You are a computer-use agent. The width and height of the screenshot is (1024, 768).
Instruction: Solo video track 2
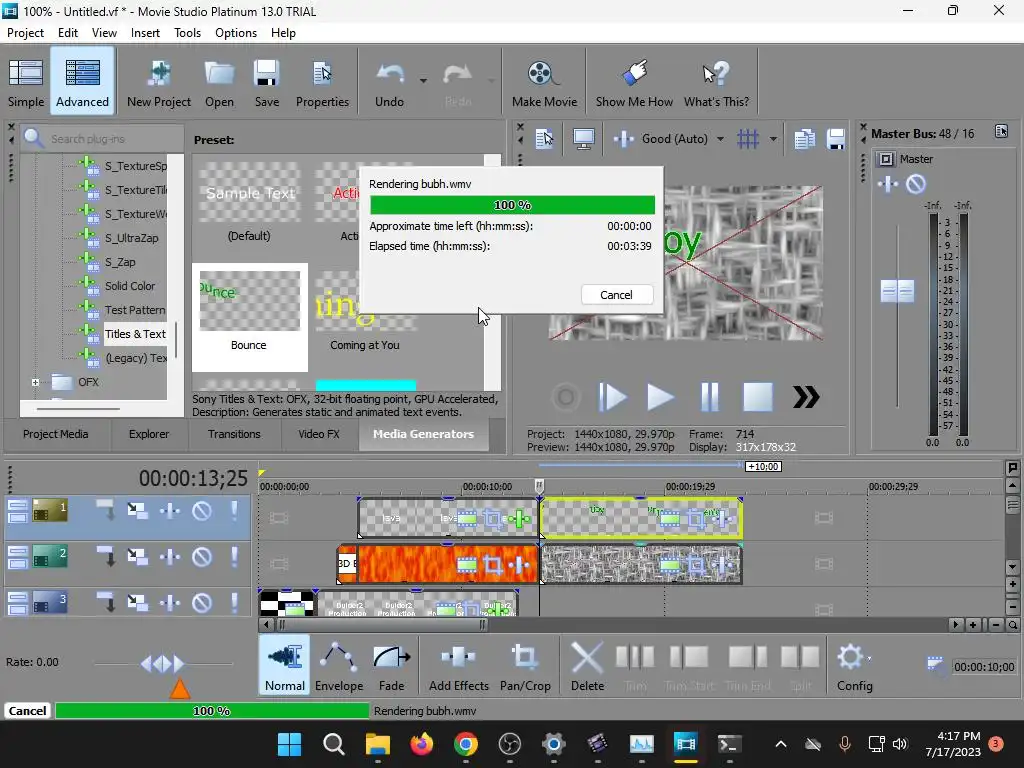(234, 557)
